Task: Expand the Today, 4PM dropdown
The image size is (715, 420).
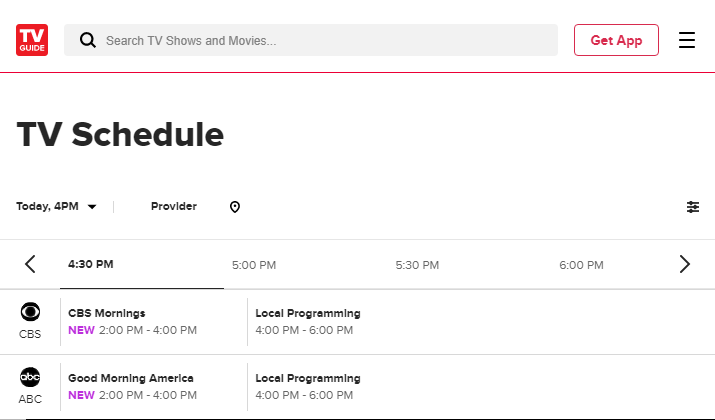Action: pos(57,207)
